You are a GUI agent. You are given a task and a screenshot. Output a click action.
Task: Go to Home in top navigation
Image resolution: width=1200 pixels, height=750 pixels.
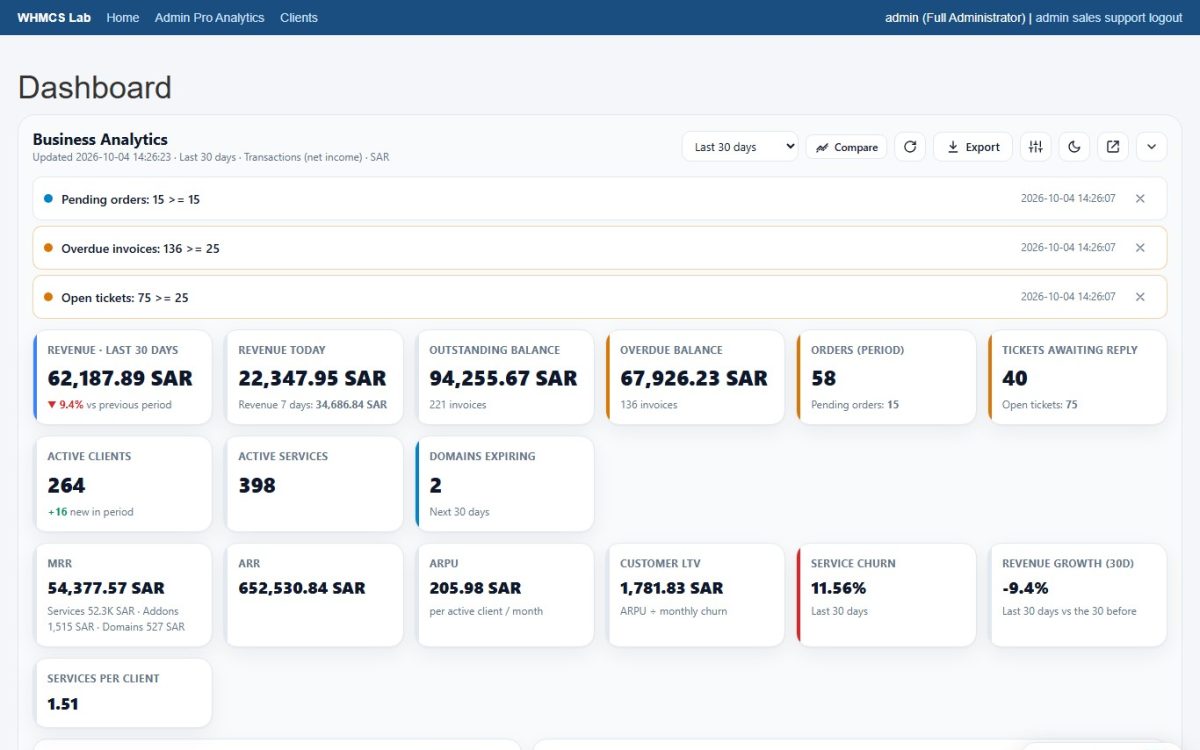click(x=123, y=18)
